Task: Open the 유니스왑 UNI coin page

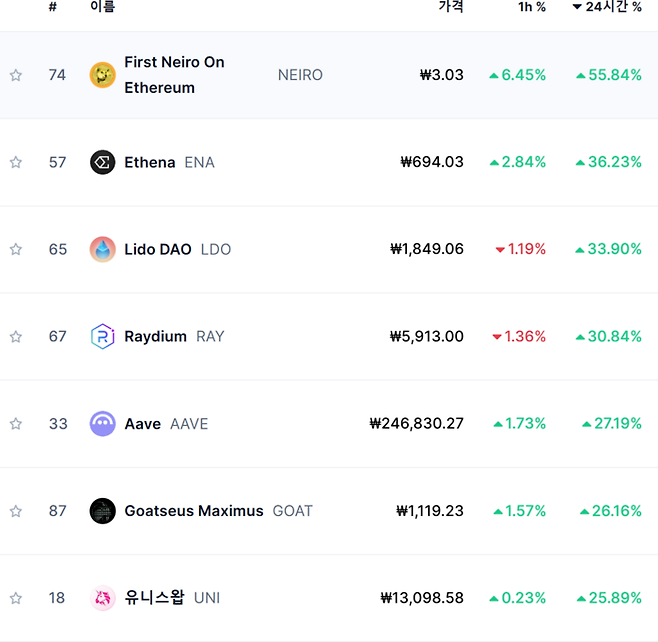Action: click(154, 598)
